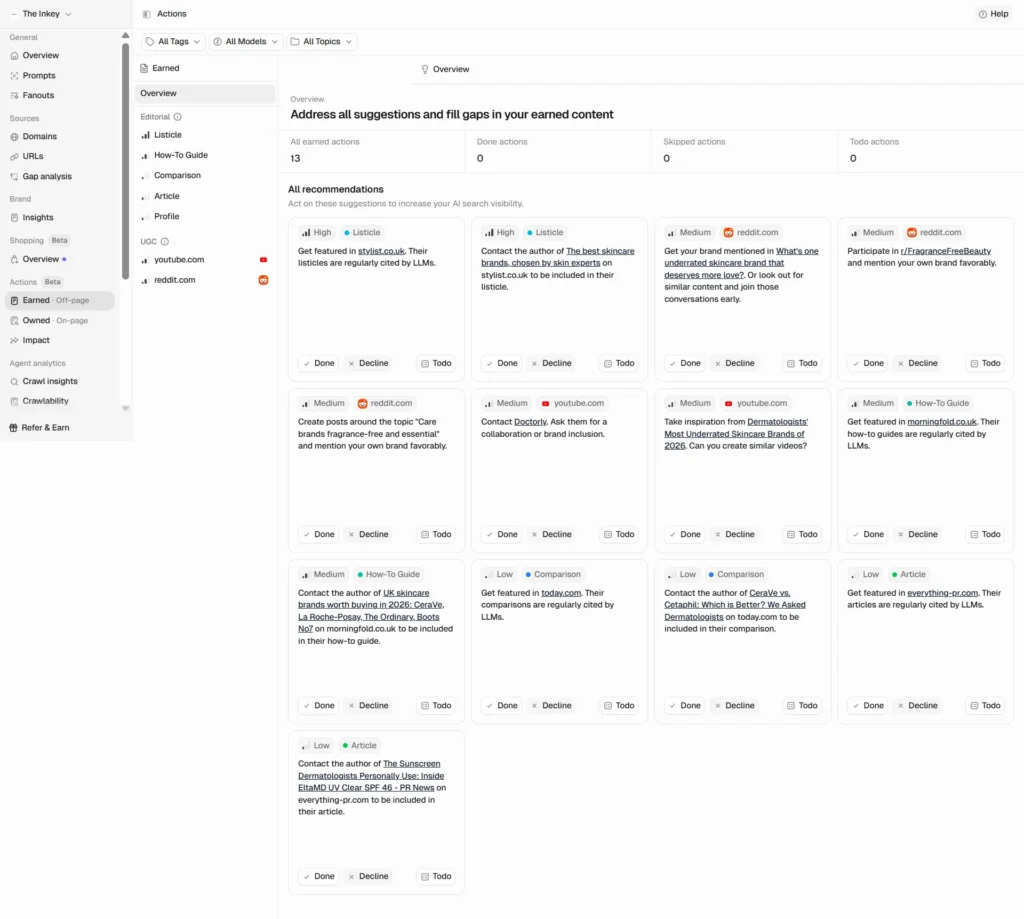Add the CeraVe vs Cetaphil card to Todo
The image size is (1024, 919).
click(802, 705)
